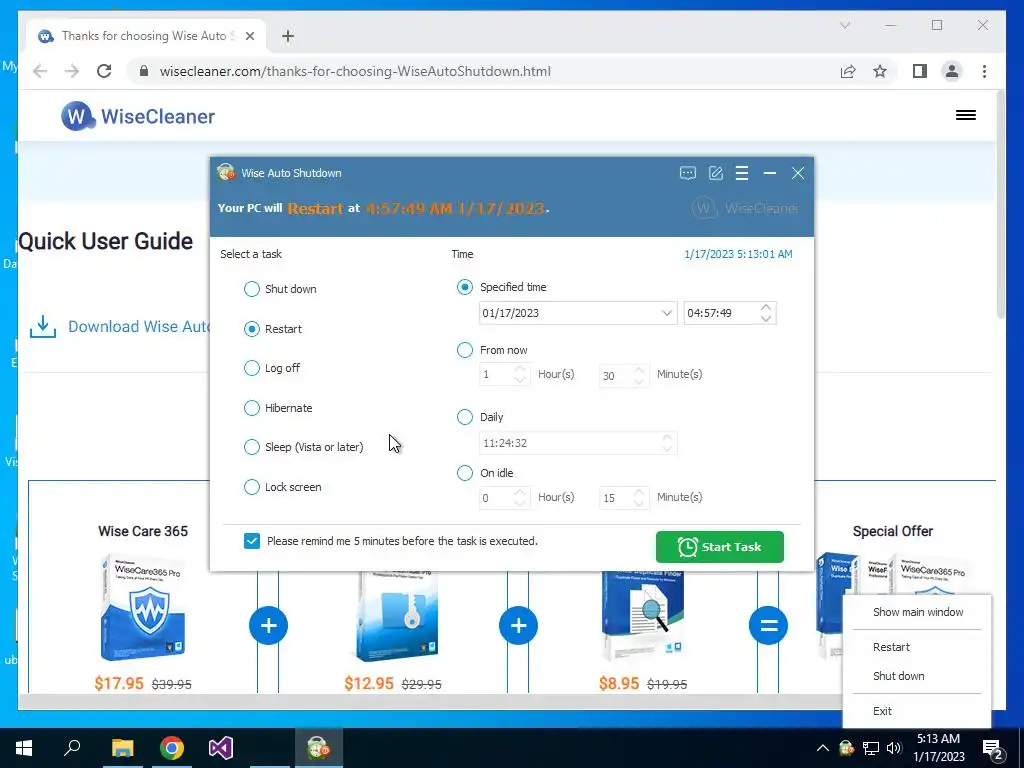This screenshot has height=768, width=1024.
Task: Open the Chrome three-dot menu
Action: coord(984,71)
